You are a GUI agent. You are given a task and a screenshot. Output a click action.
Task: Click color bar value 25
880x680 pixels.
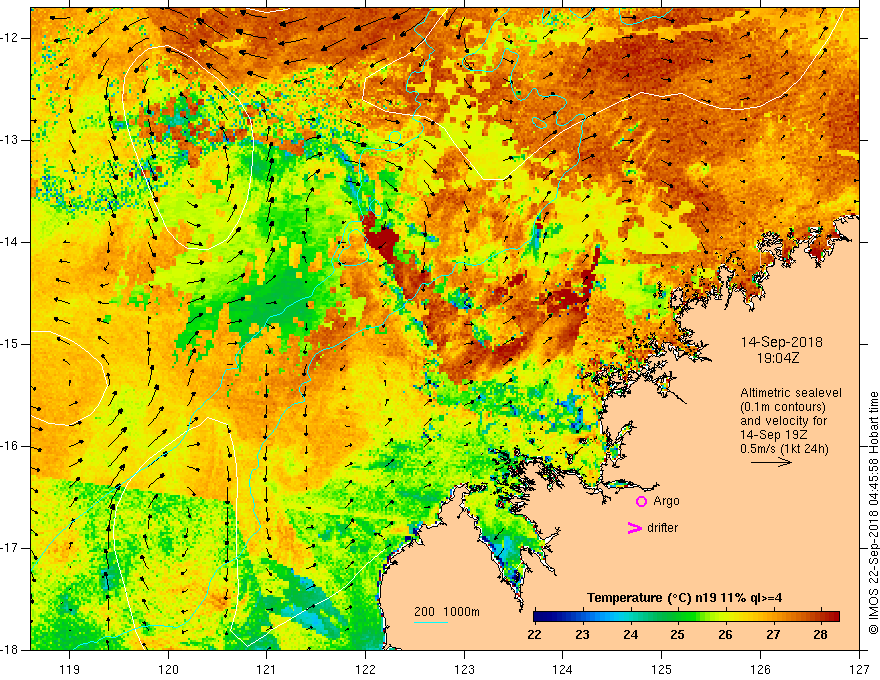(677, 635)
